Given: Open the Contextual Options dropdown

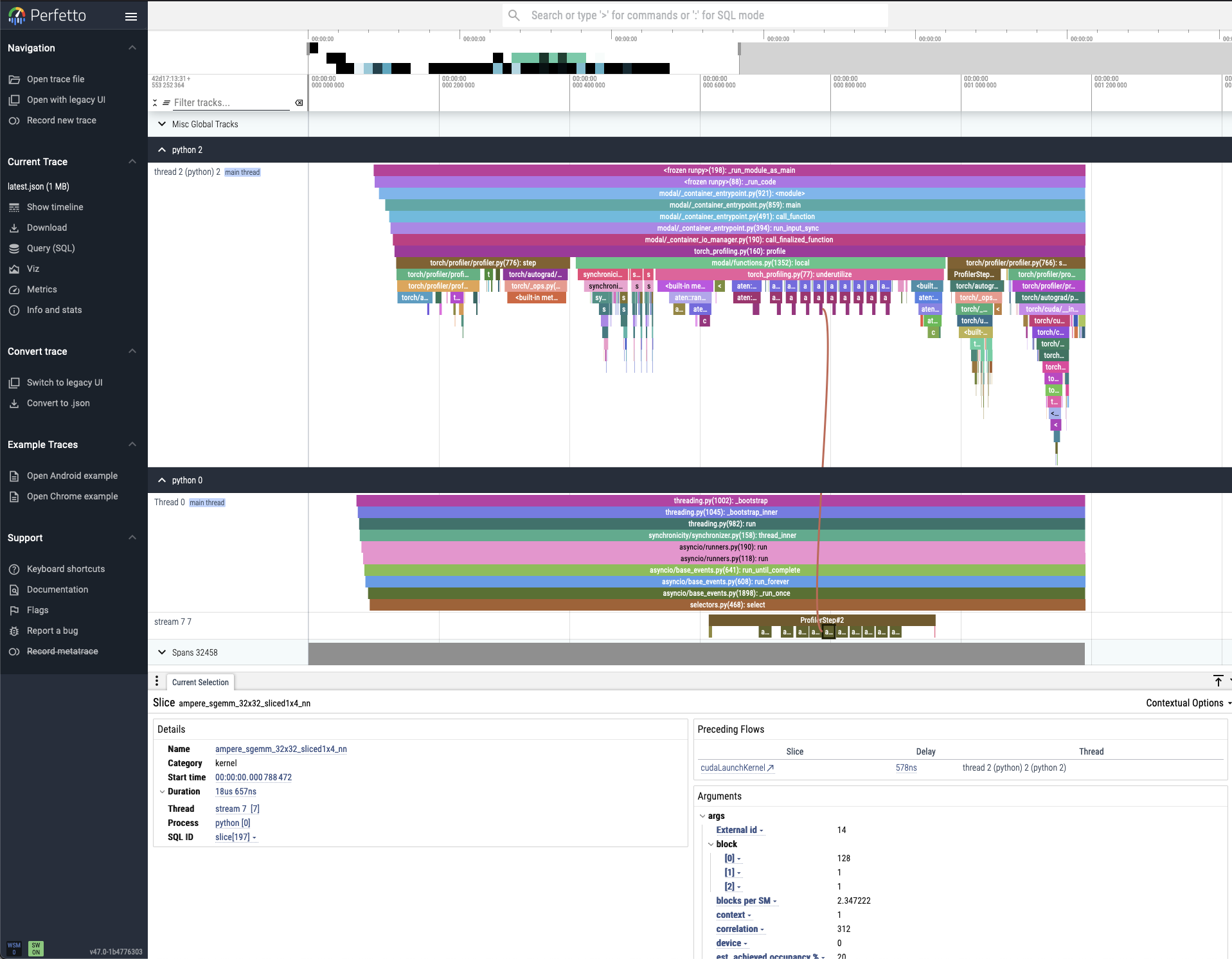Looking at the screenshot, I should (x=1186, y=703).
